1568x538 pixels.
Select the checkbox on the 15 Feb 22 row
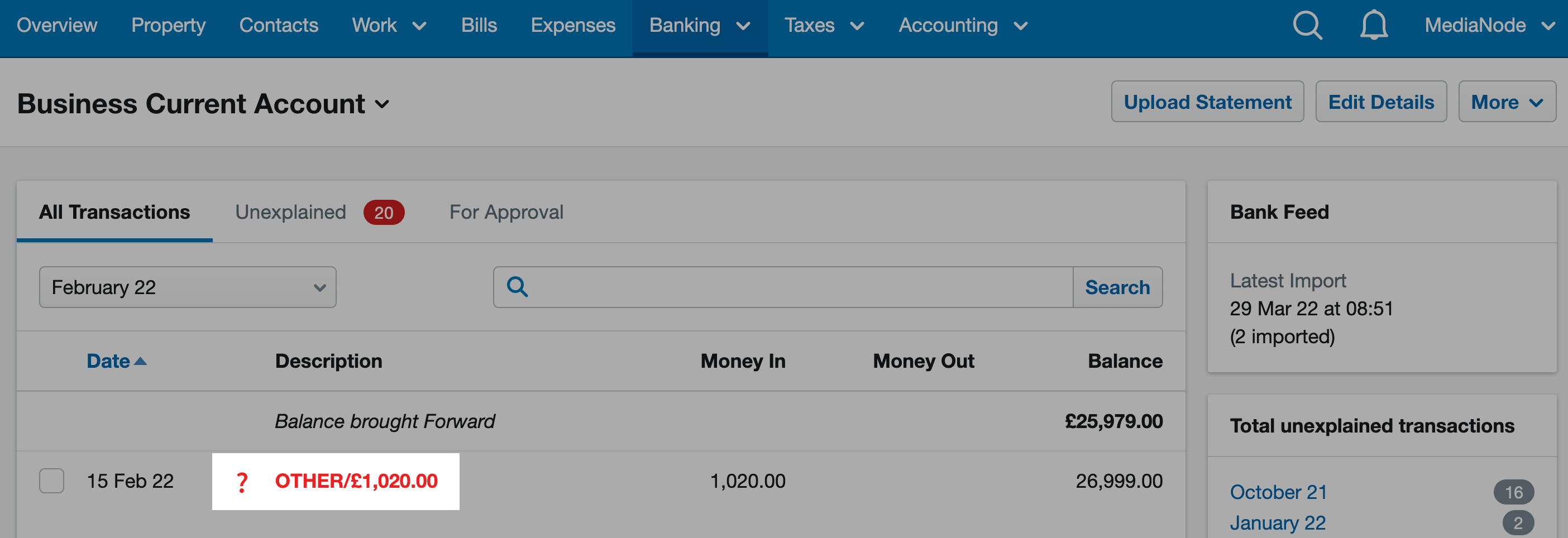coord(52,481)
